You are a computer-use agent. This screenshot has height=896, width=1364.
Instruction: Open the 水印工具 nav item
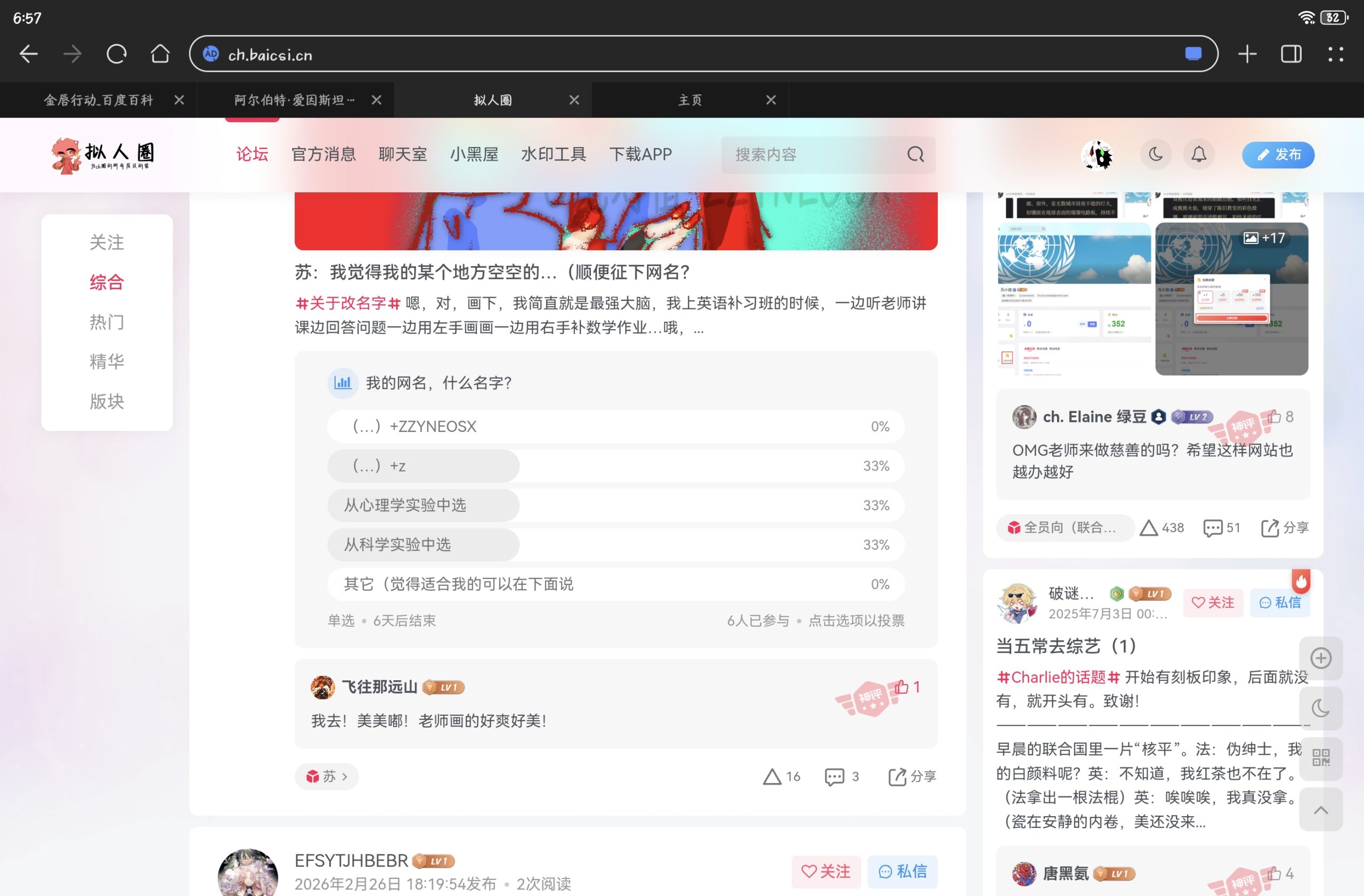point(554,154)
